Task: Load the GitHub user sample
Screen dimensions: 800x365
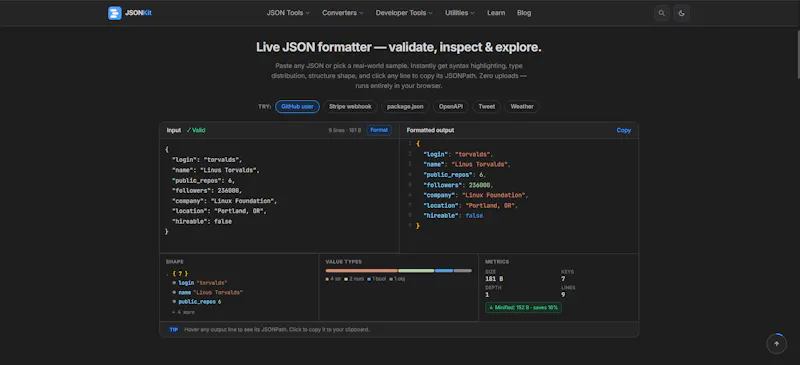Action: pyautogui.click(x=297, y=107)
